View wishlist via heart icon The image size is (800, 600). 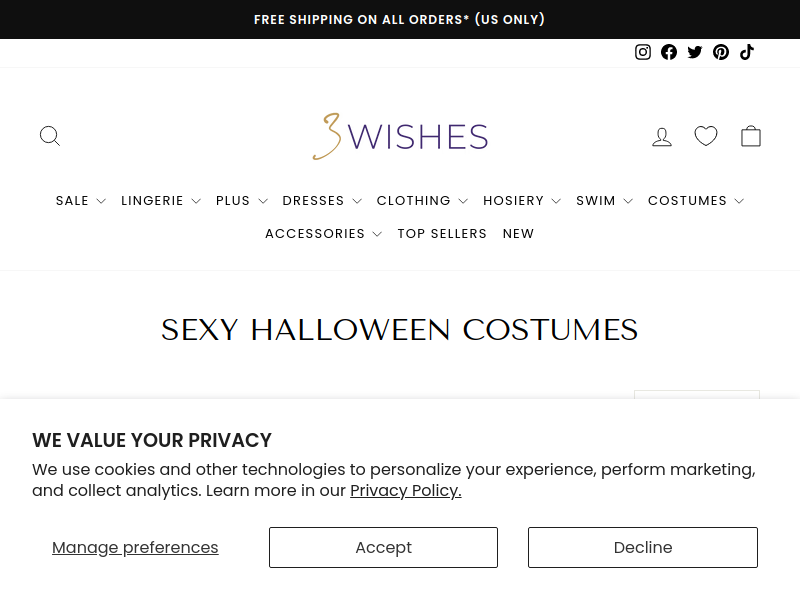(706, 136)
